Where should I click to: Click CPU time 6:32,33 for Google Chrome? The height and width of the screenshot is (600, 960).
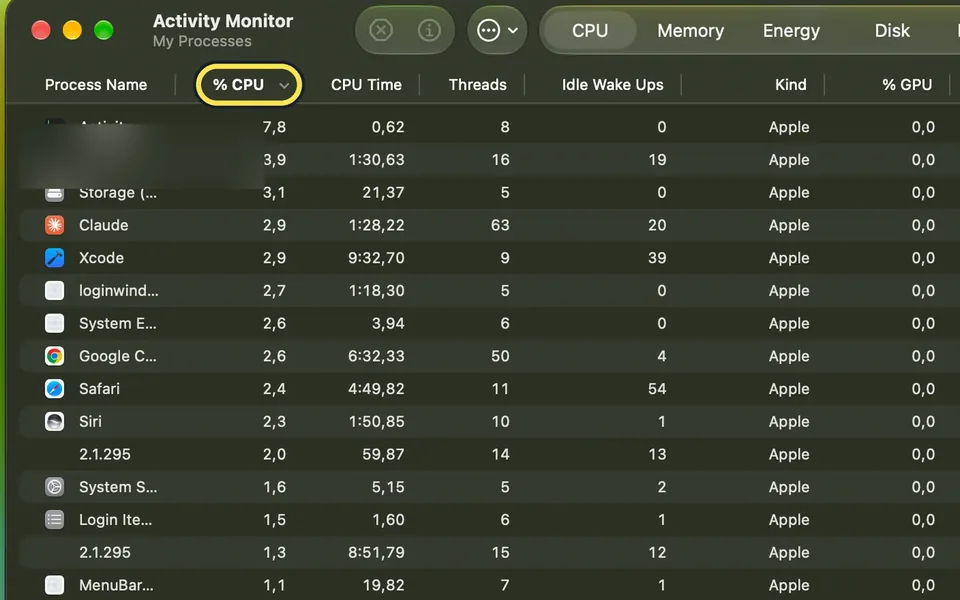[x=376, y=356]
